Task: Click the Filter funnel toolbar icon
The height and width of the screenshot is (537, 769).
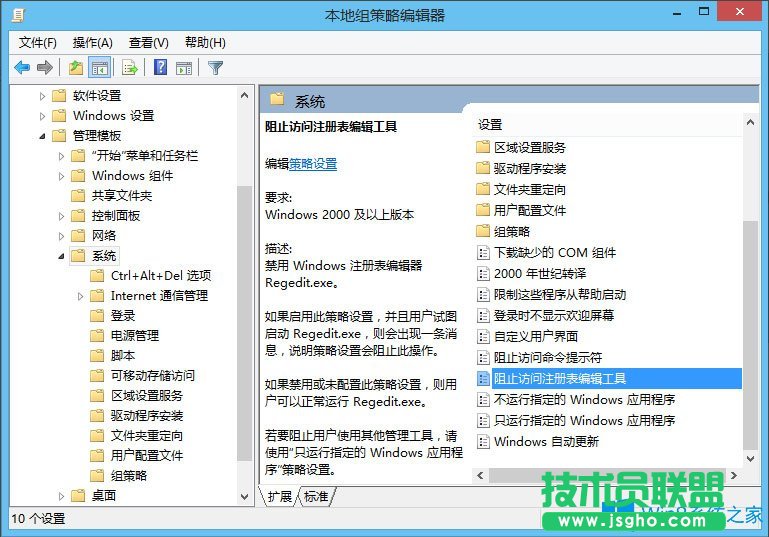Action: tap(215, 68)
